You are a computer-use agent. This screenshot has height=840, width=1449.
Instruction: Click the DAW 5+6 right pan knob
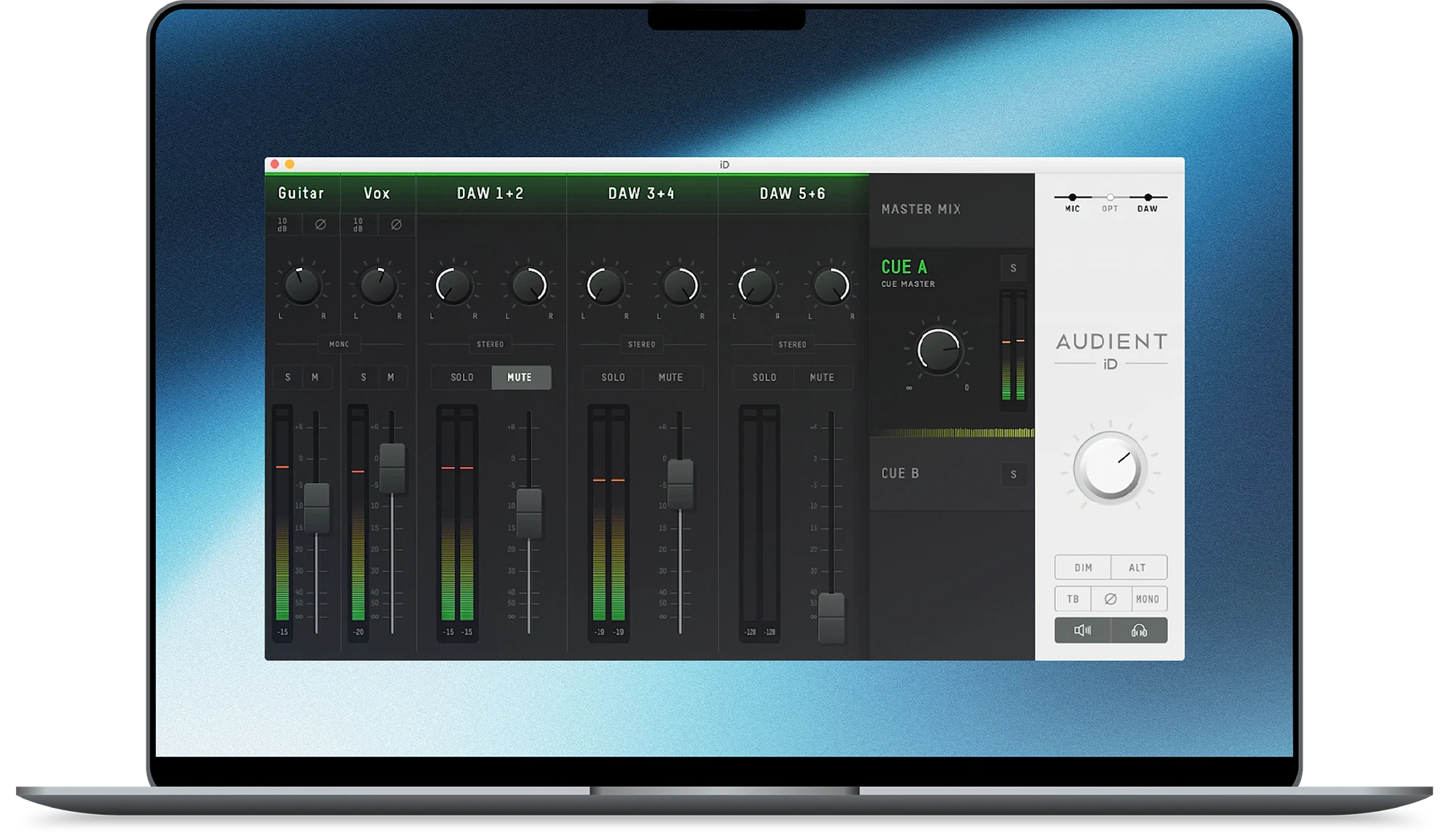[x=832, y=285]
